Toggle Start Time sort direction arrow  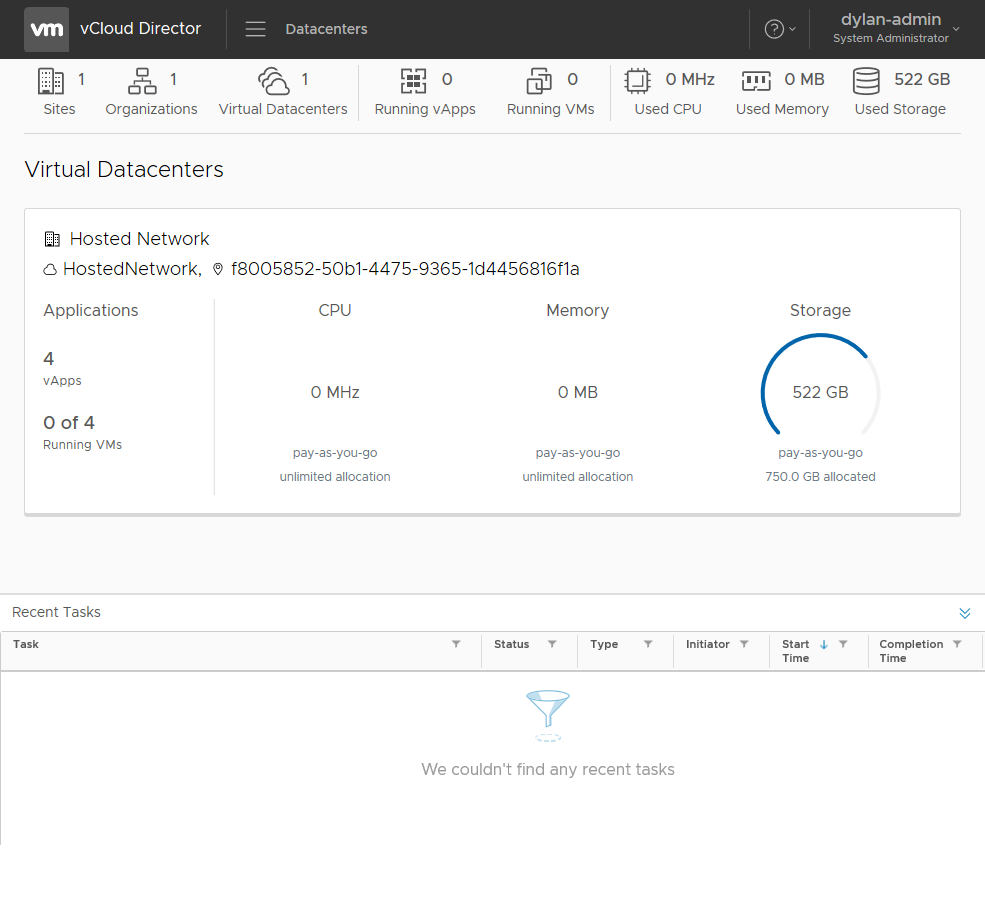point(824,645)
